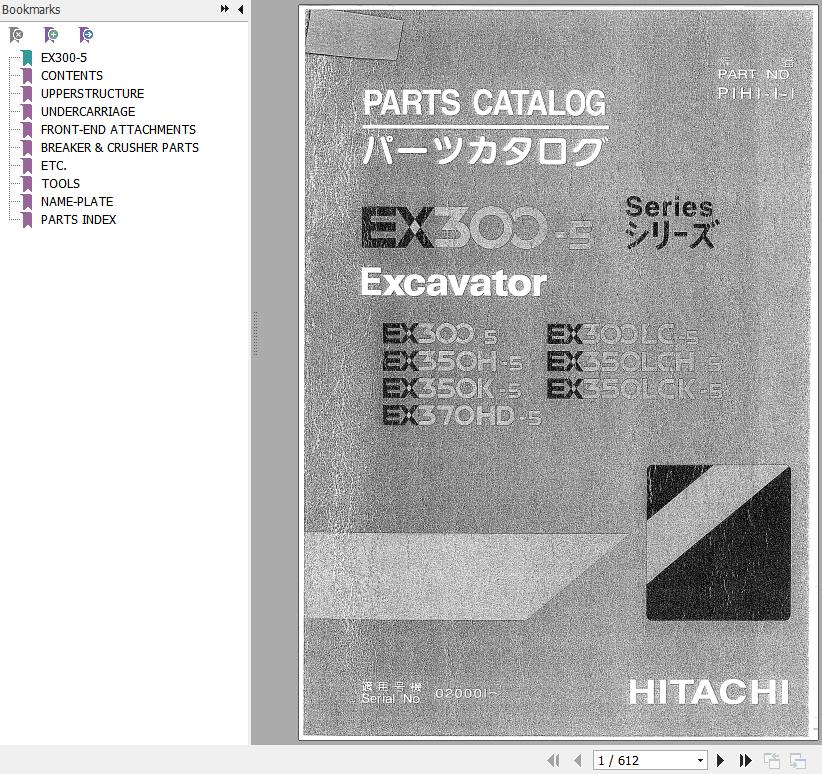
Task: Click the HITACHI logo text on cover
Action: pyautogui.click(x=709, y=692)
